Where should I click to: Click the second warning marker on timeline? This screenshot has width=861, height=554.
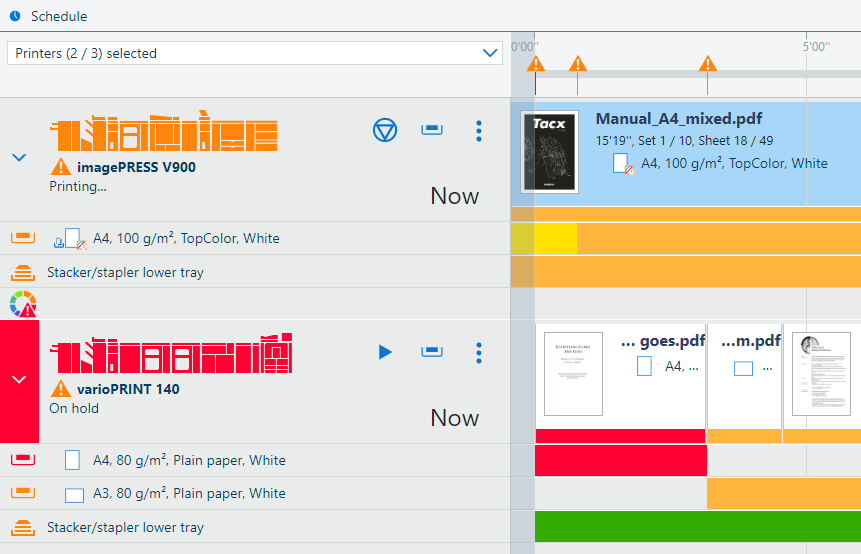coord(578,65)
